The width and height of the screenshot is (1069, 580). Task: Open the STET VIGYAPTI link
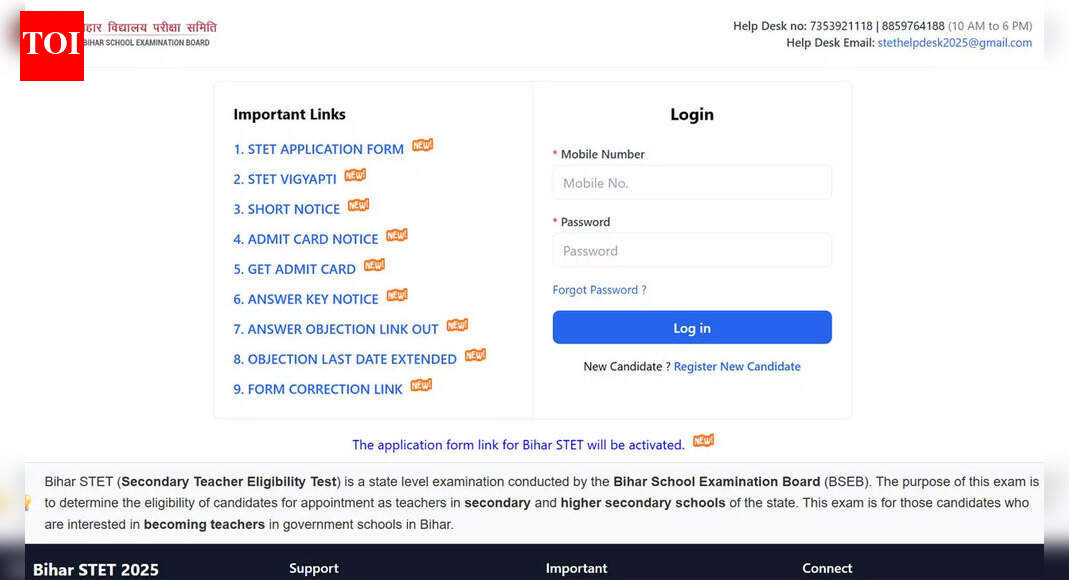[290, 178]
